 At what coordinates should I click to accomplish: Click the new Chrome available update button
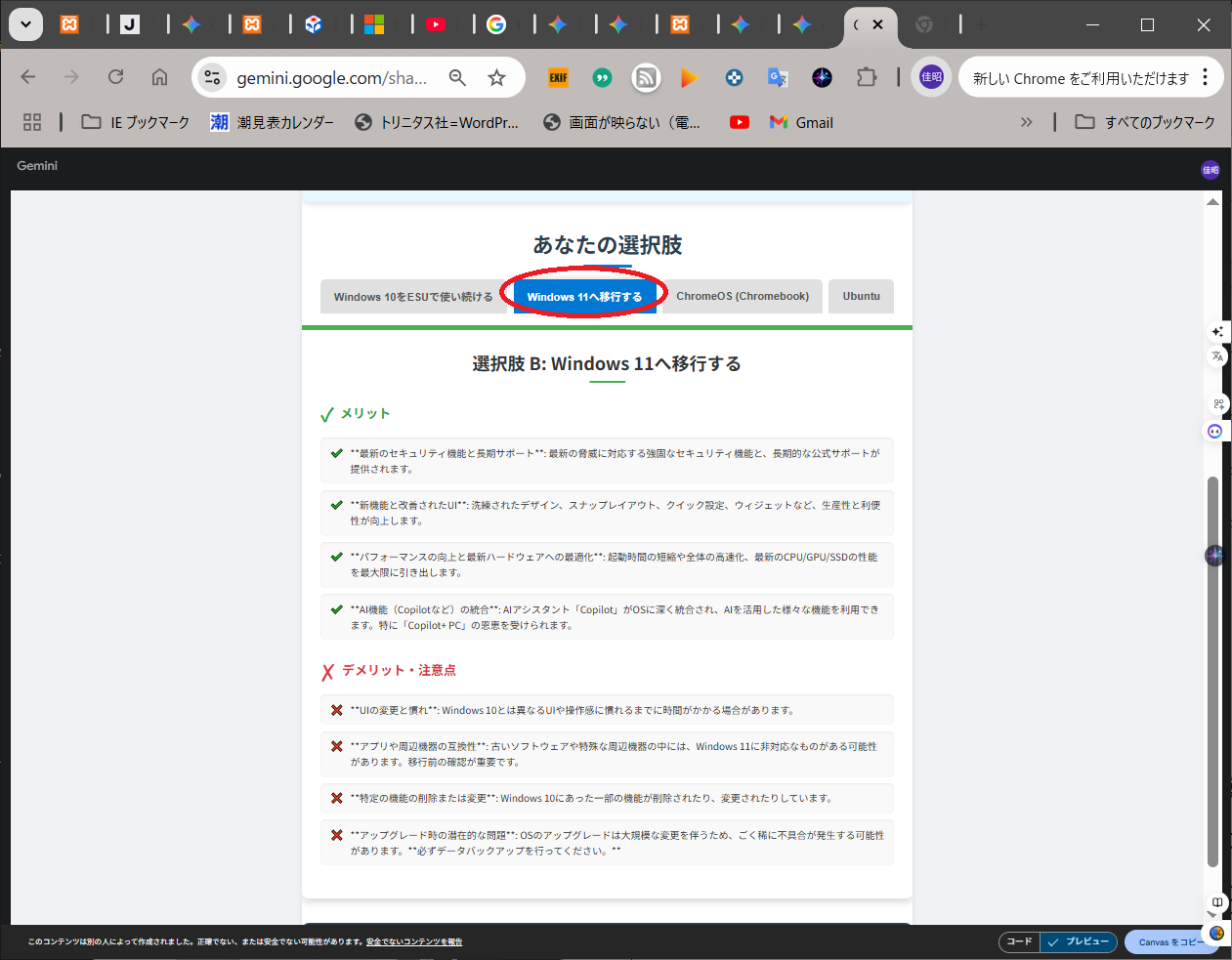(1080, 78)
